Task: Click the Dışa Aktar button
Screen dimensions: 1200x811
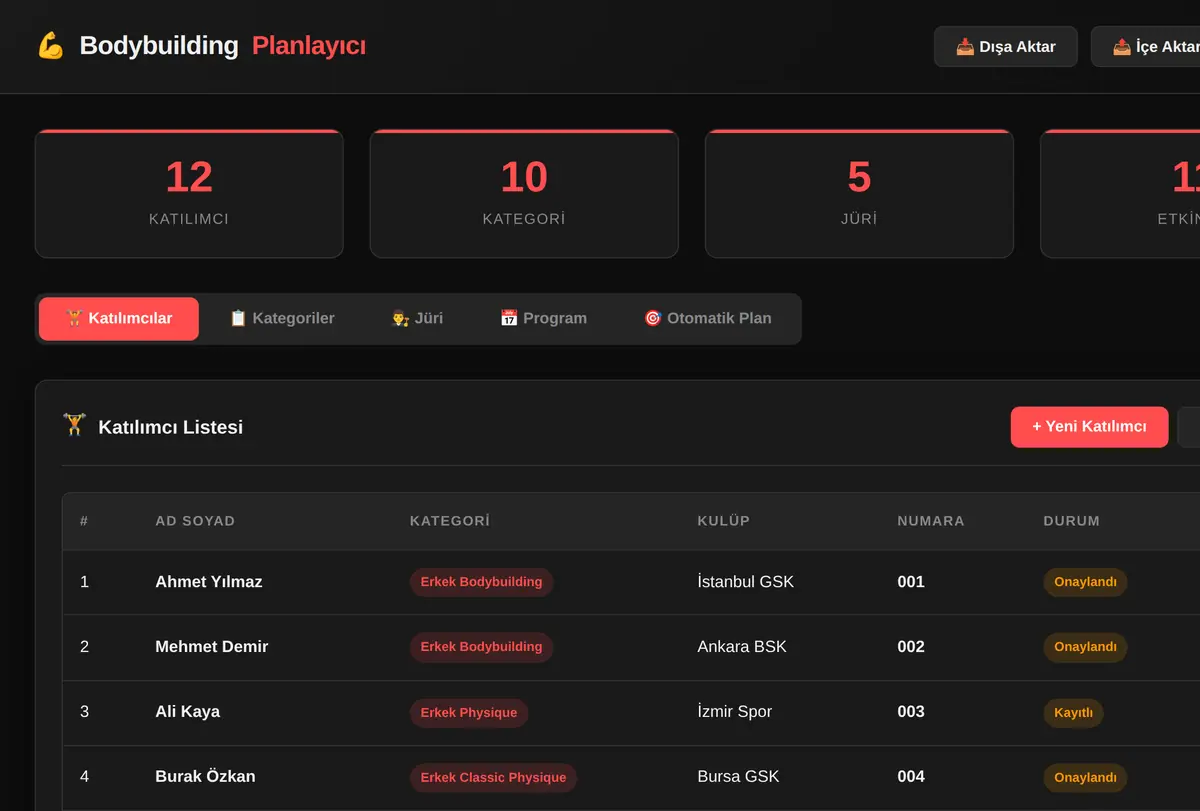Action: click(1006, 47)
